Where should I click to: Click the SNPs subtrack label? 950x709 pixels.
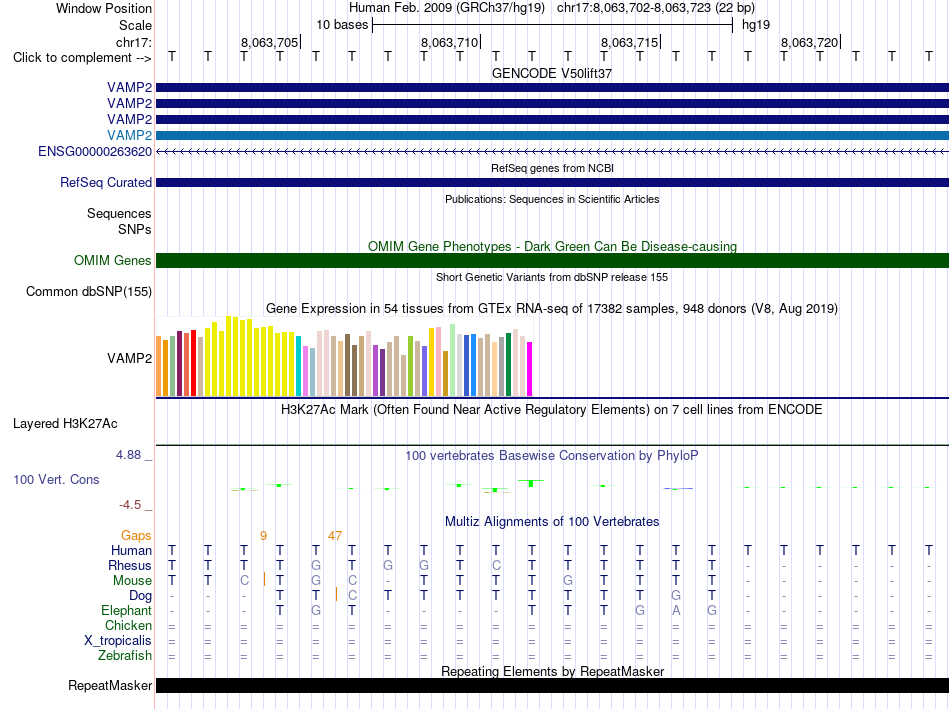(135, 230)
